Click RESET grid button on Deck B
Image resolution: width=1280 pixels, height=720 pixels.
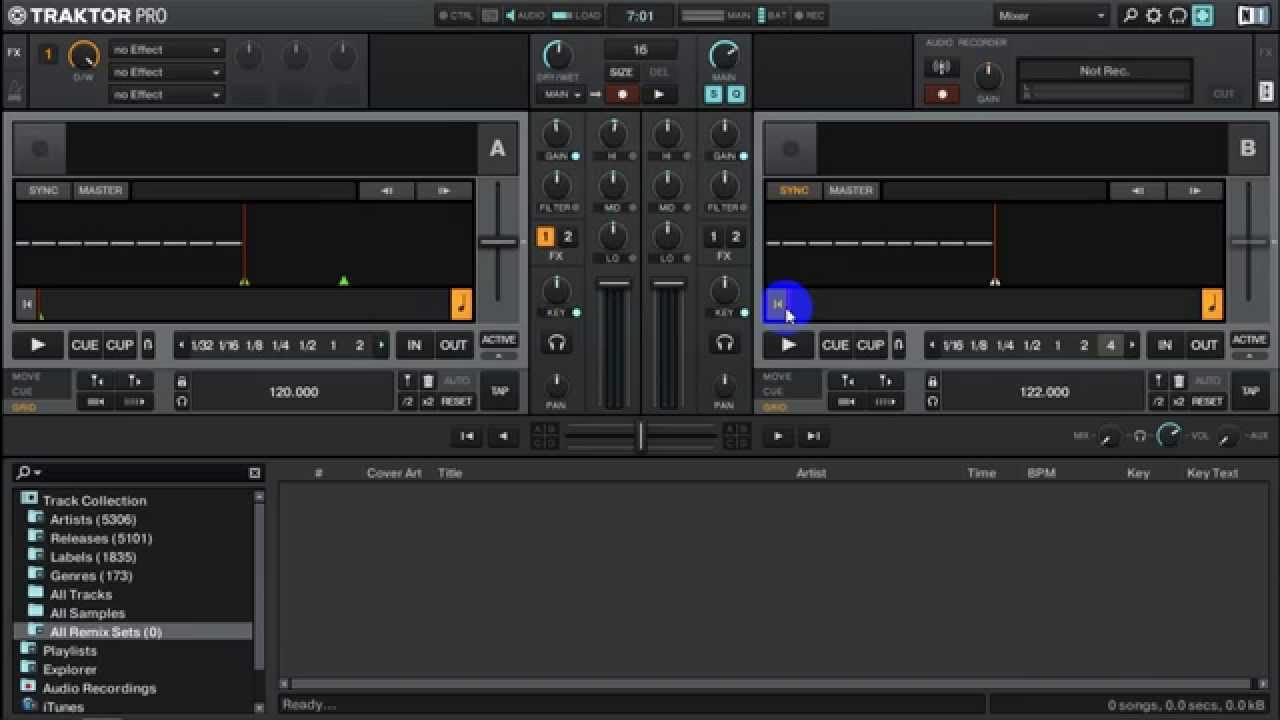pyautogui.click(x=1207, y=401)
